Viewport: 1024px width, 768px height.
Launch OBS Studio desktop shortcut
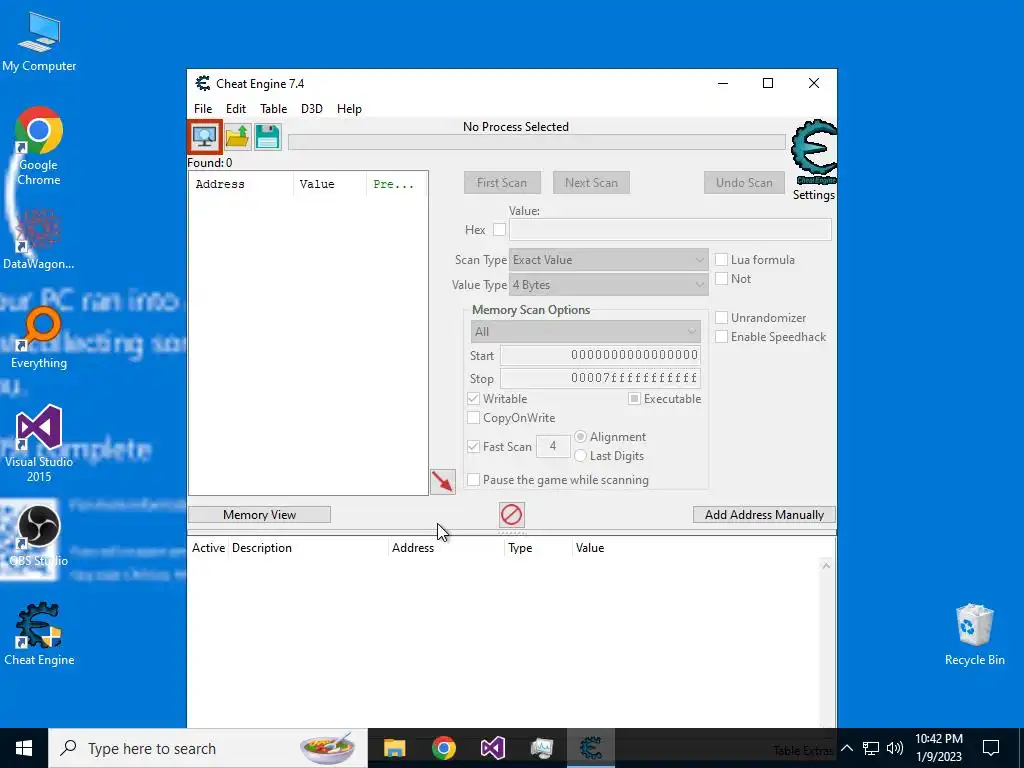39,536
